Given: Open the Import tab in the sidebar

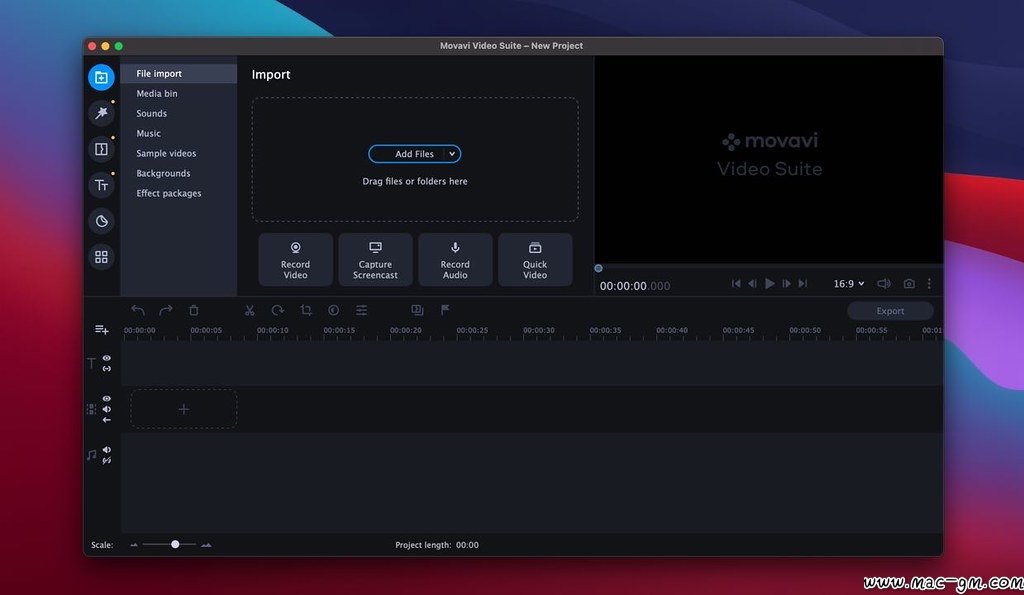Looking at the screenshot, I should [101, 78].
